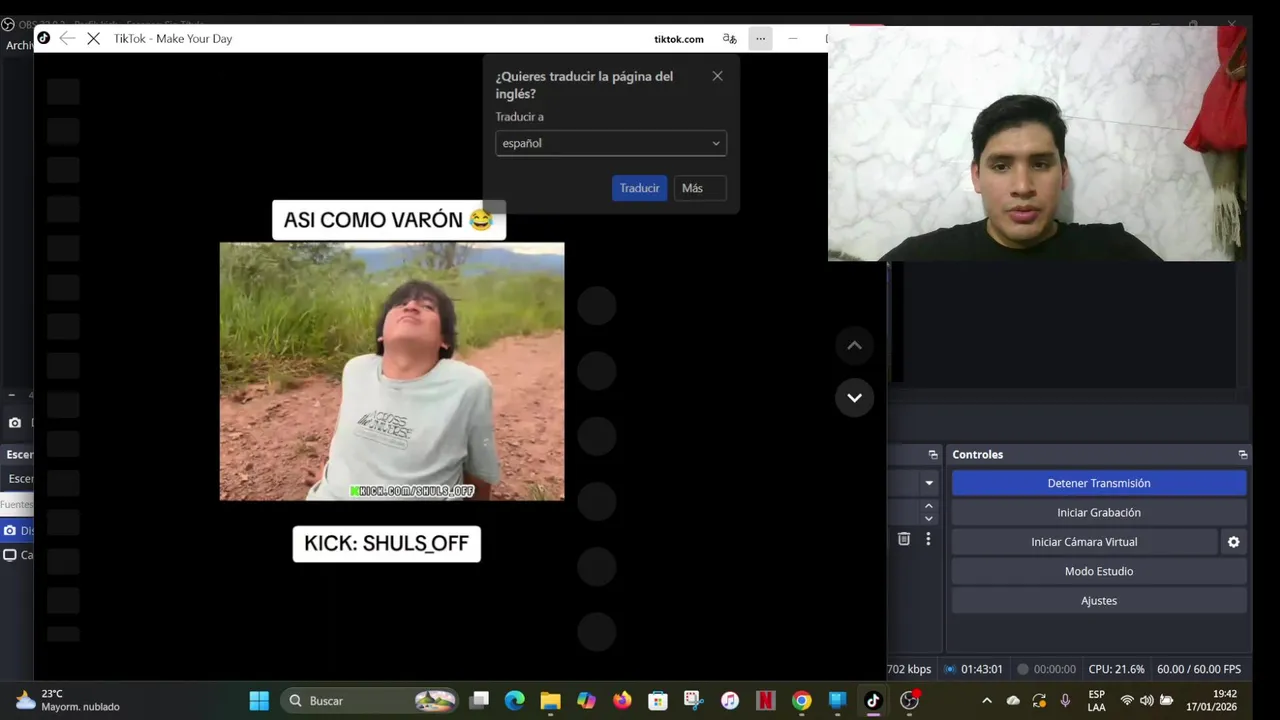Undock the panel left of Controles
Image resolution: width=1280 pixels, height=720 pixels.
933,454
